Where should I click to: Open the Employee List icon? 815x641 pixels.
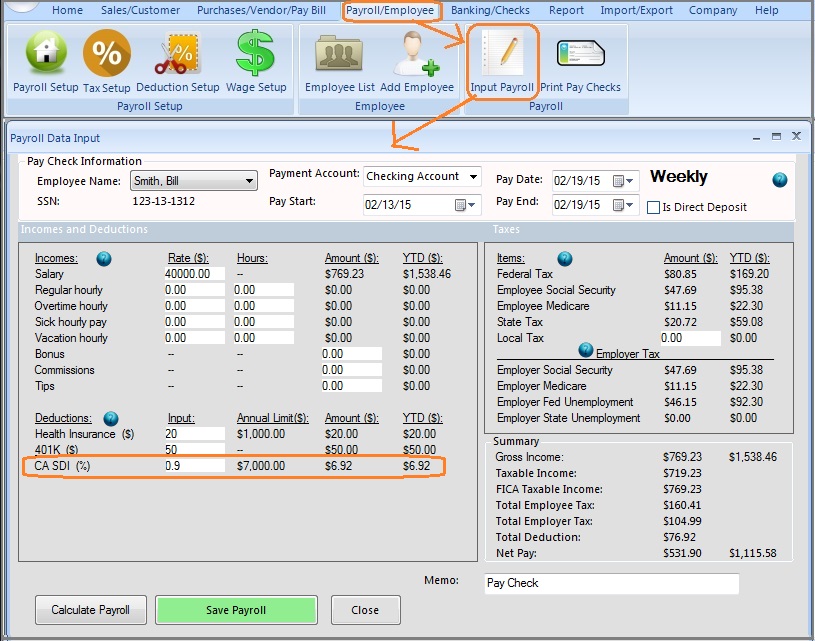click(x=339, y=55)
